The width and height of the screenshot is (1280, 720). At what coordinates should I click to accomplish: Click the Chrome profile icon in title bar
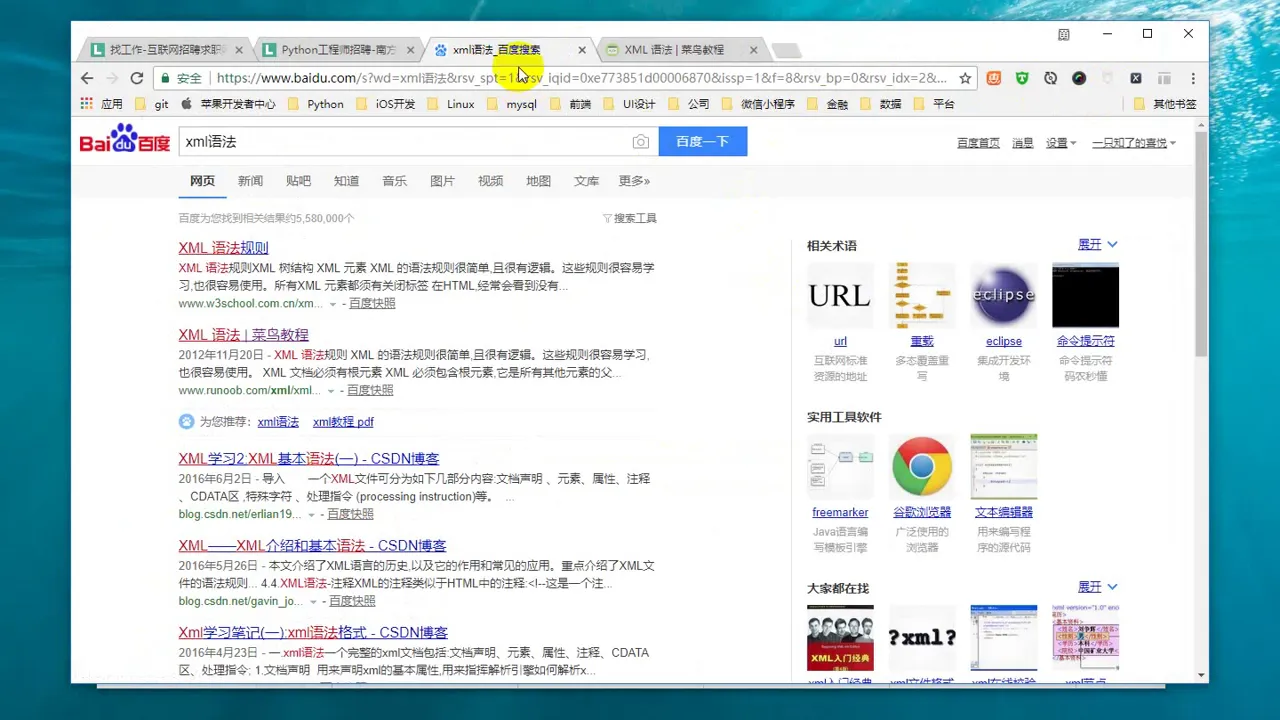[1064, 34]
